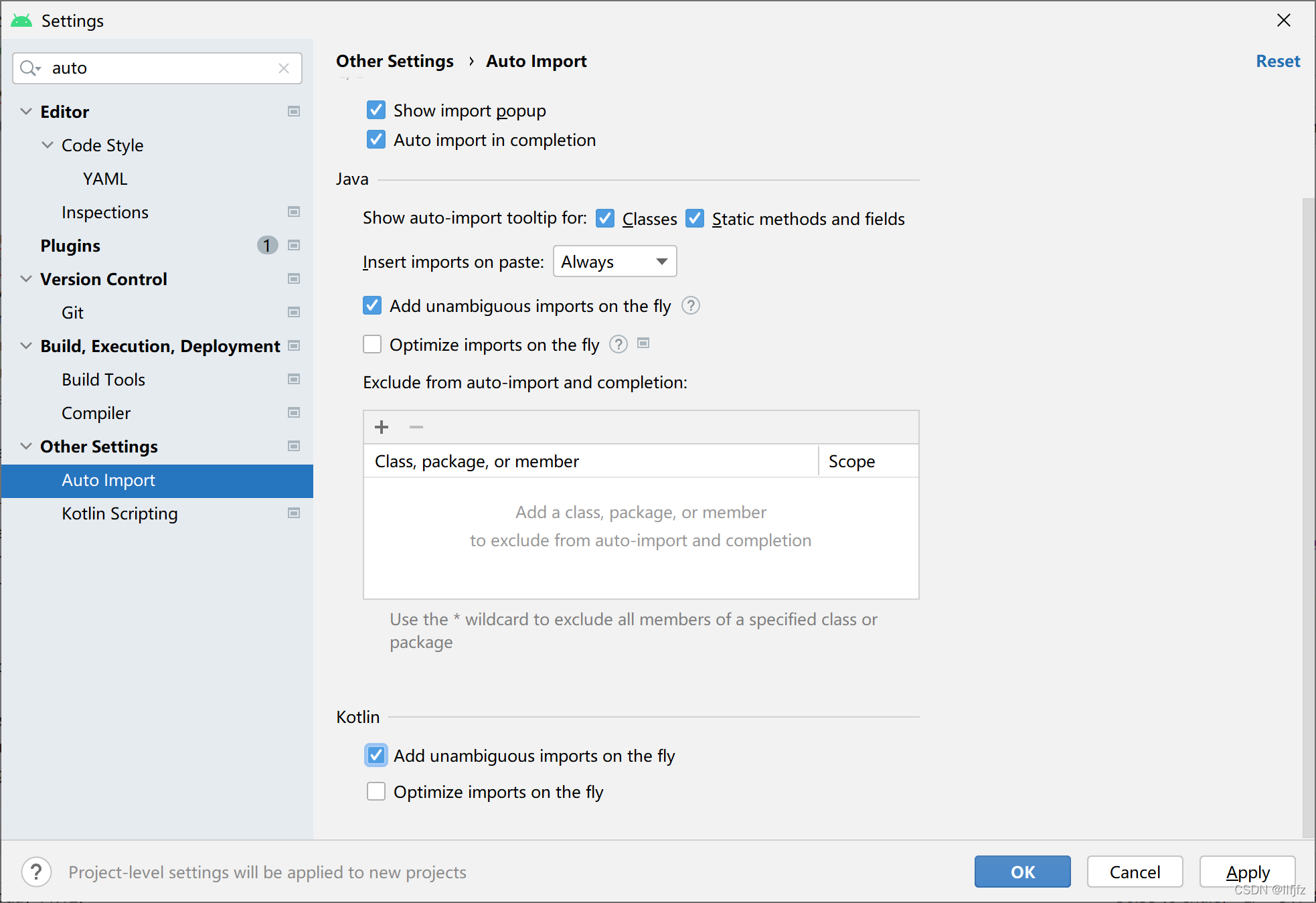This screenshot has width=1316, height=903.
Task: Select Kotlin Scripting settings page
Action: [120, 513]
